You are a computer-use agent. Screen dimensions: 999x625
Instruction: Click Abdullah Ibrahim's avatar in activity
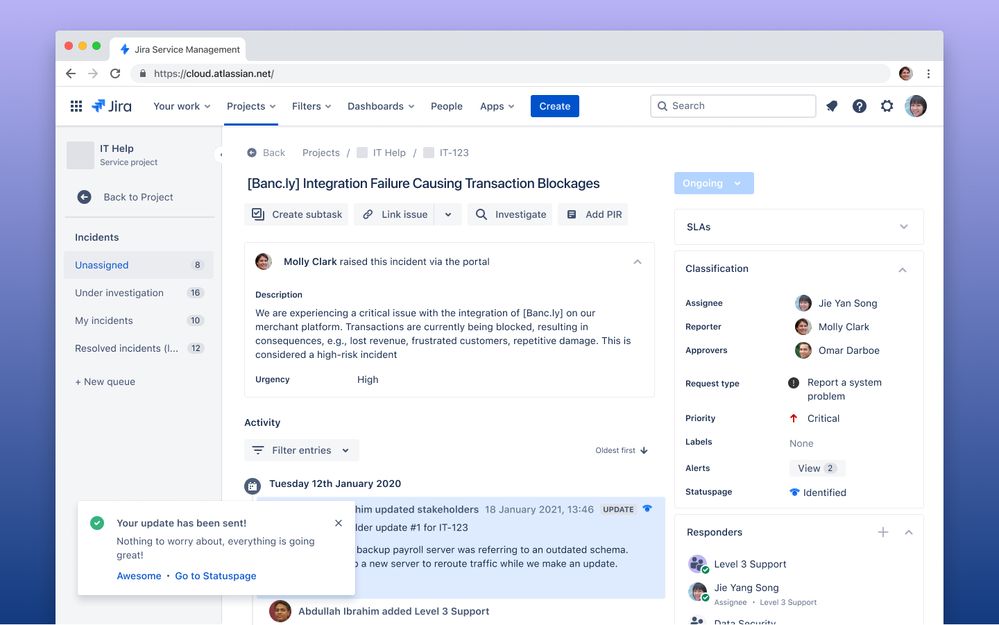point(280,611)
